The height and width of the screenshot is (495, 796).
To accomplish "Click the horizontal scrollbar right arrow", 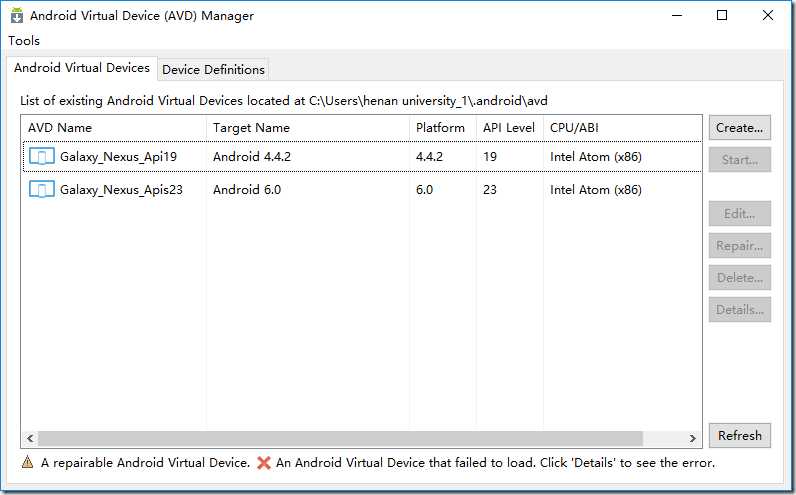I will point(693,438).
